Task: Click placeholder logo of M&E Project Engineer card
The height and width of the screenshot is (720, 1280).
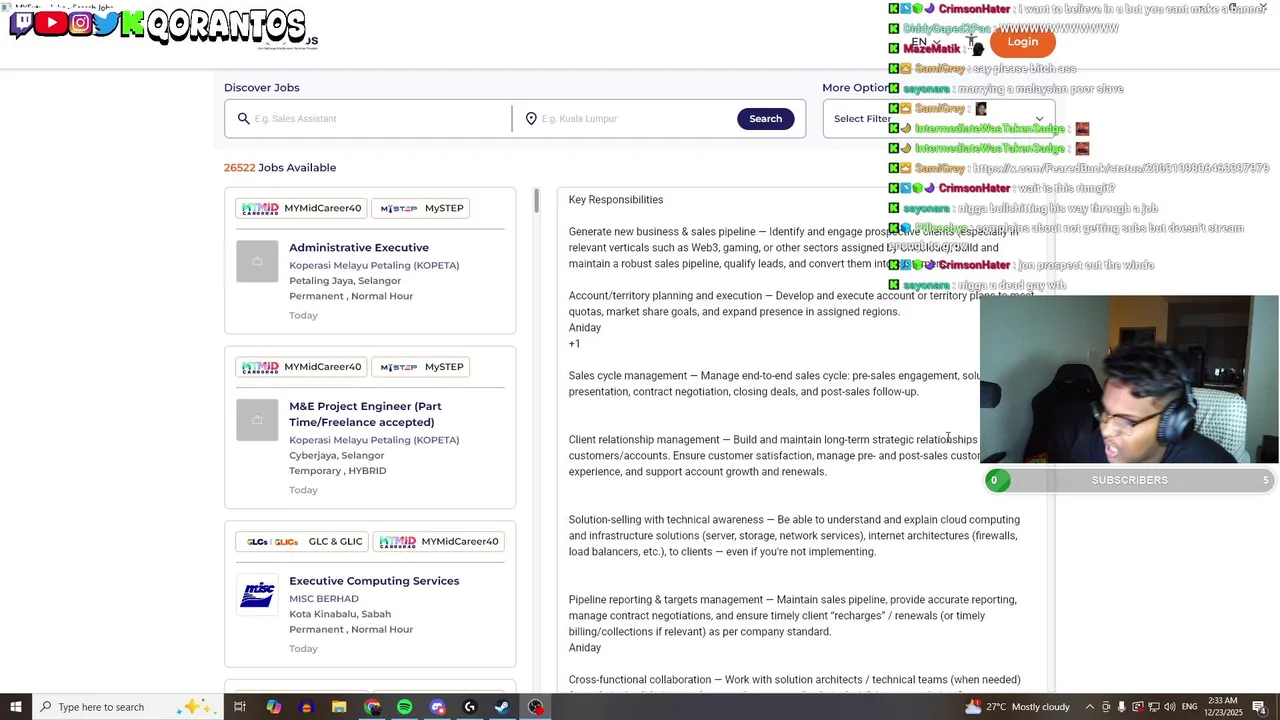Action: coord(257,420)
